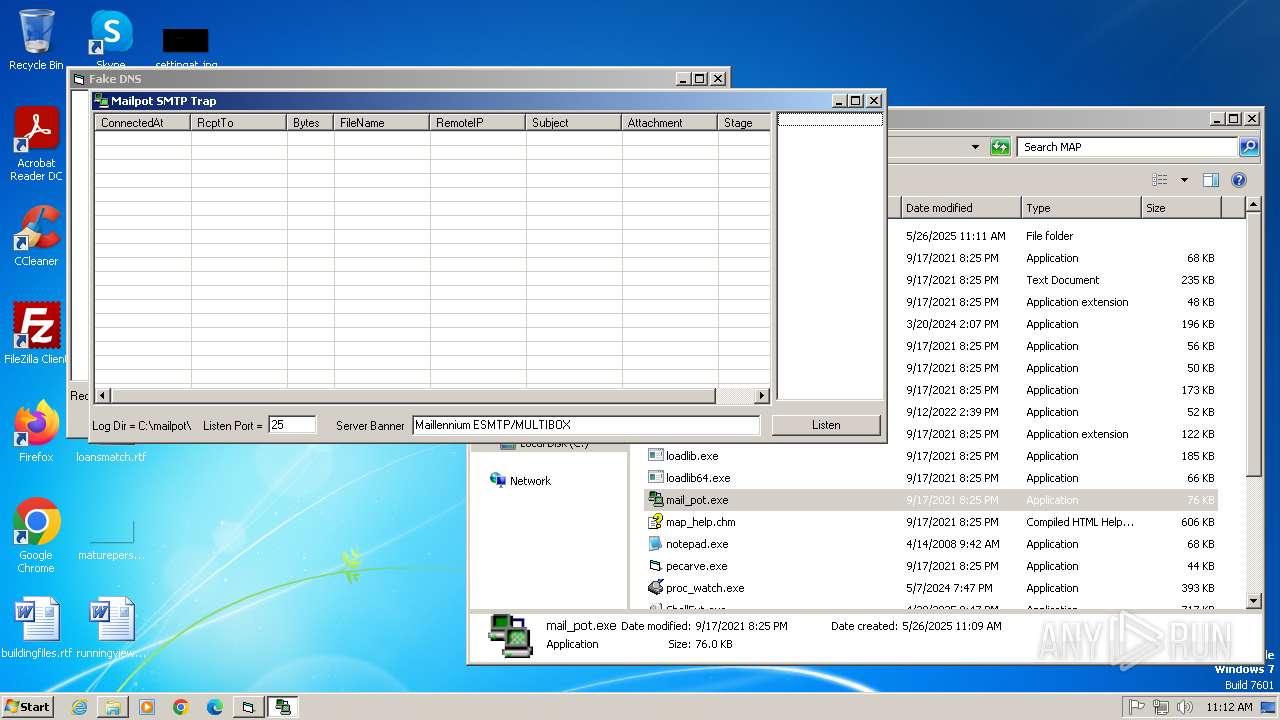
Task: Open the Recycle Bin desktop icon
Action: tap(36, 40)
